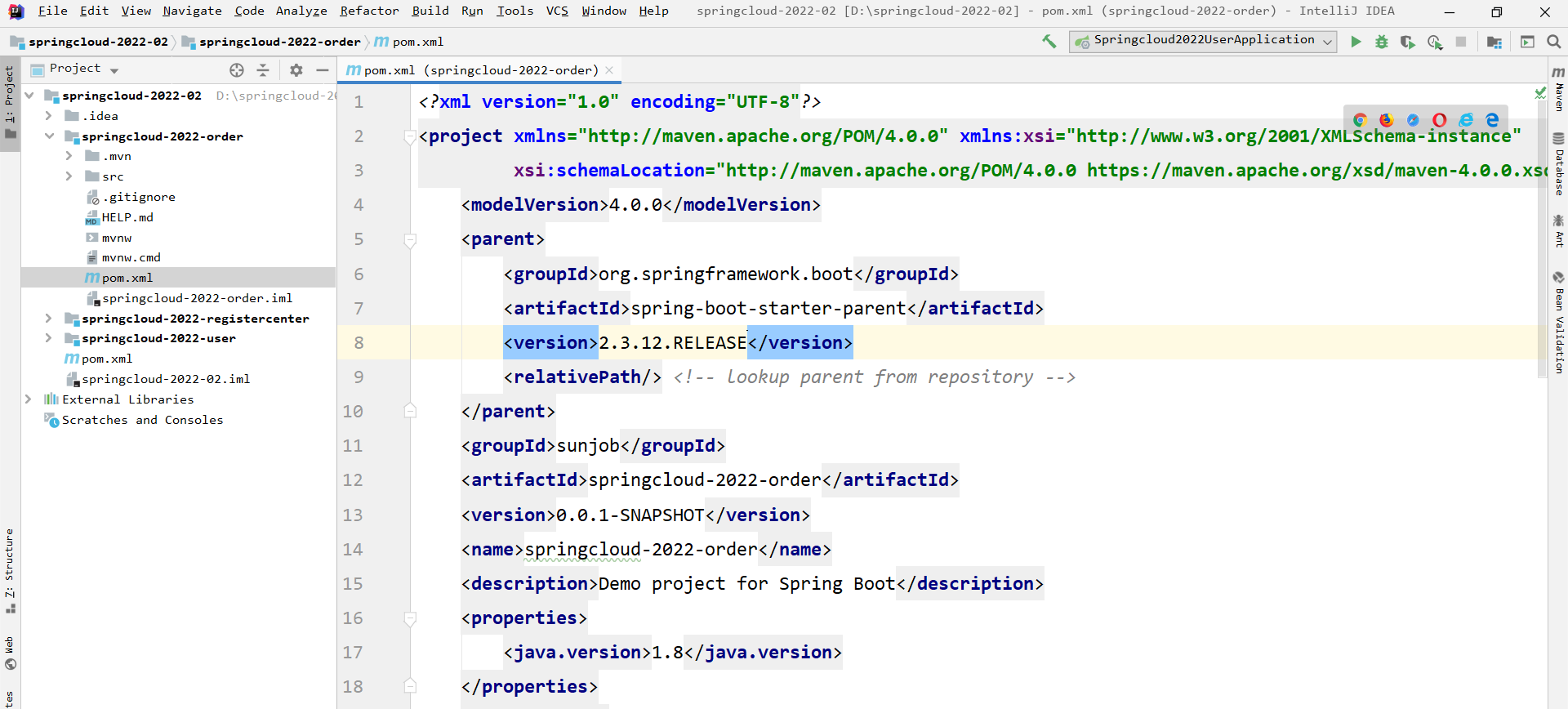
Task: Click the Collapse All icon in Project panel
Action: (263, 70)
